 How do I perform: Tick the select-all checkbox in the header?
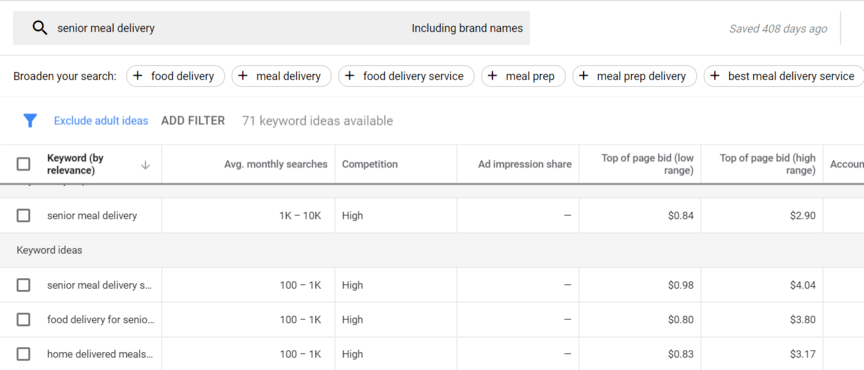tap(23, 164)
